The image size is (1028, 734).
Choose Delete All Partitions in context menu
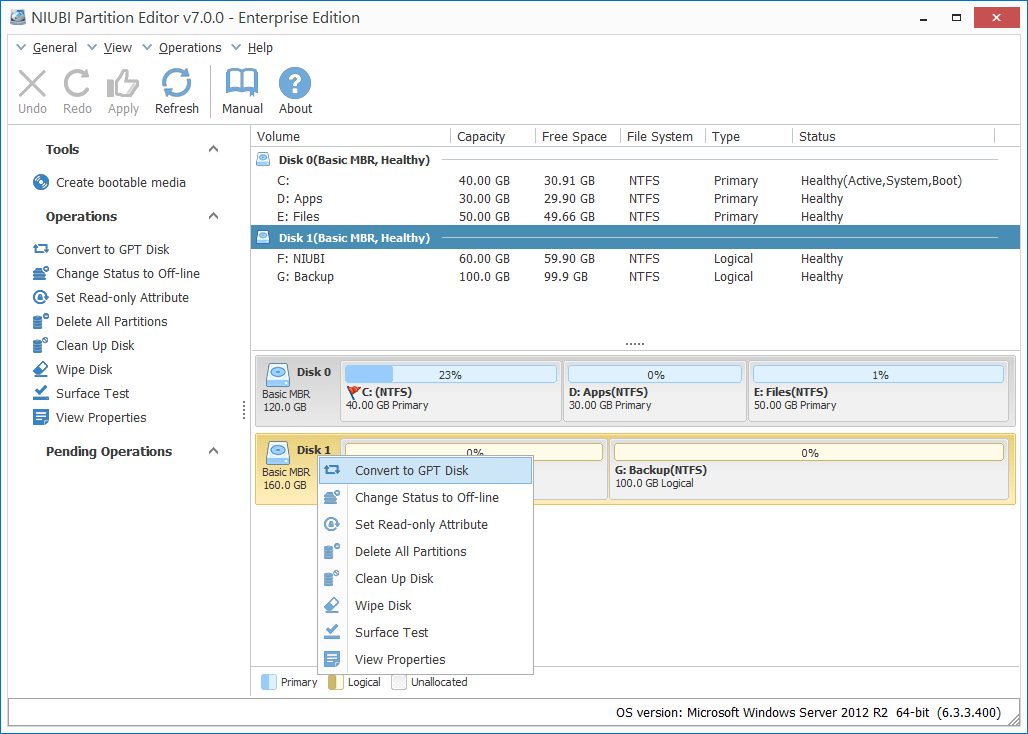[425, 551]
